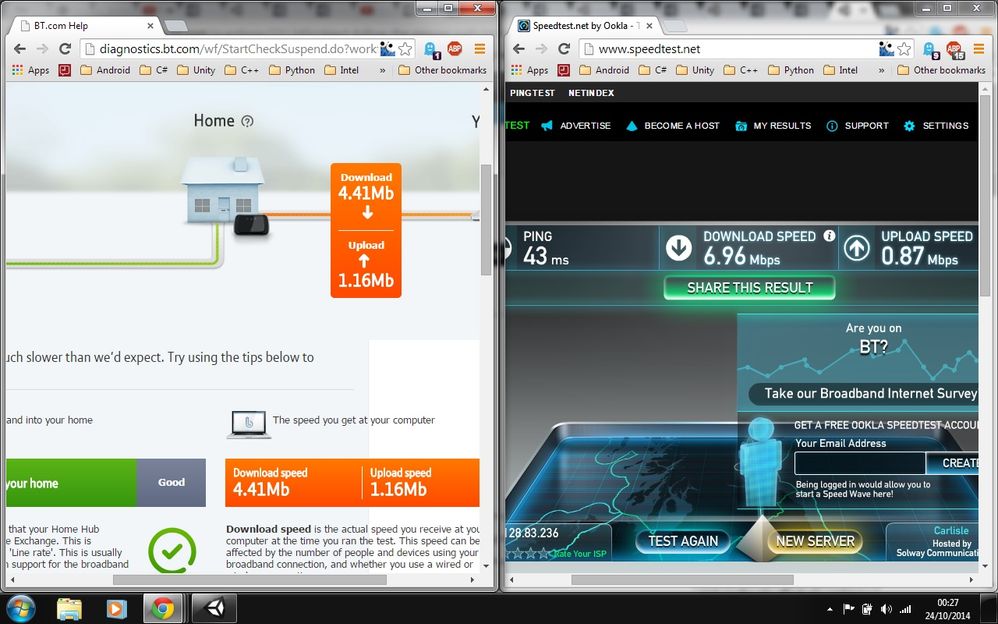This screenshot has height=624, width=998.
Task: Click SHARE THIS RESULT button
Action: tap(750, 288)
